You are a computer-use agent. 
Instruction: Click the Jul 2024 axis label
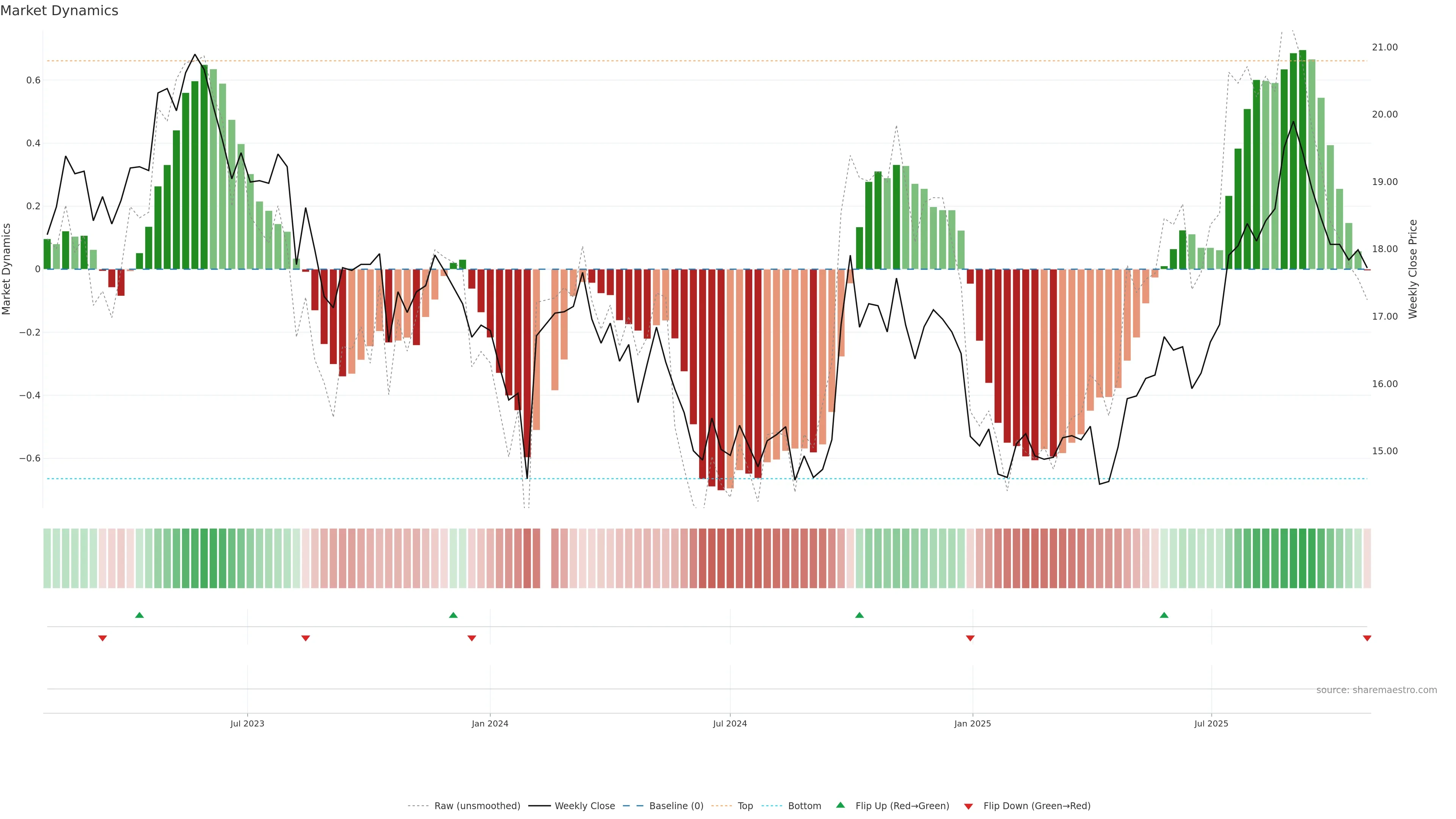pyautogui.click(x=730, y=723)
